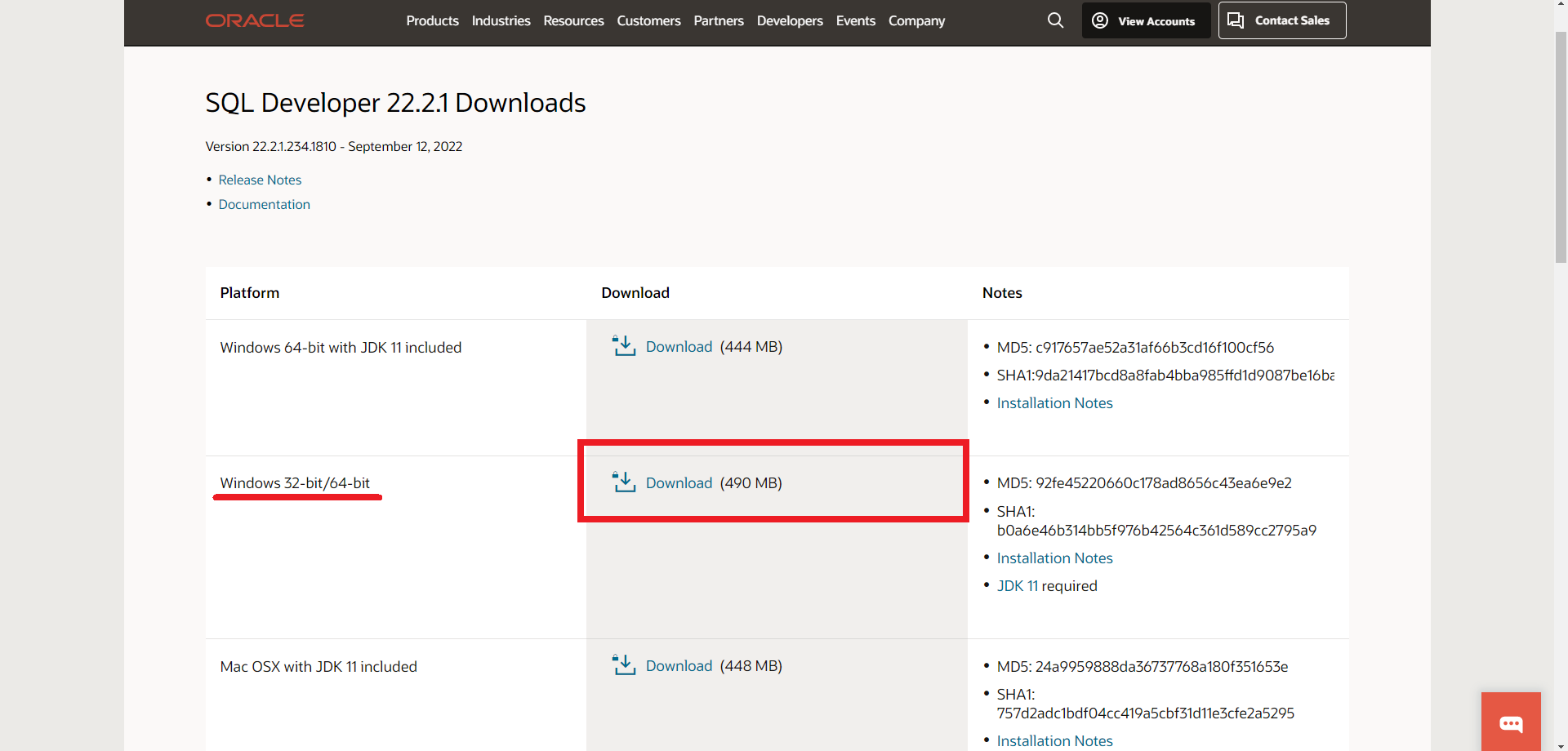Open the Documentation link
This screenshot has height=751, width=1568.
(264, 204)
